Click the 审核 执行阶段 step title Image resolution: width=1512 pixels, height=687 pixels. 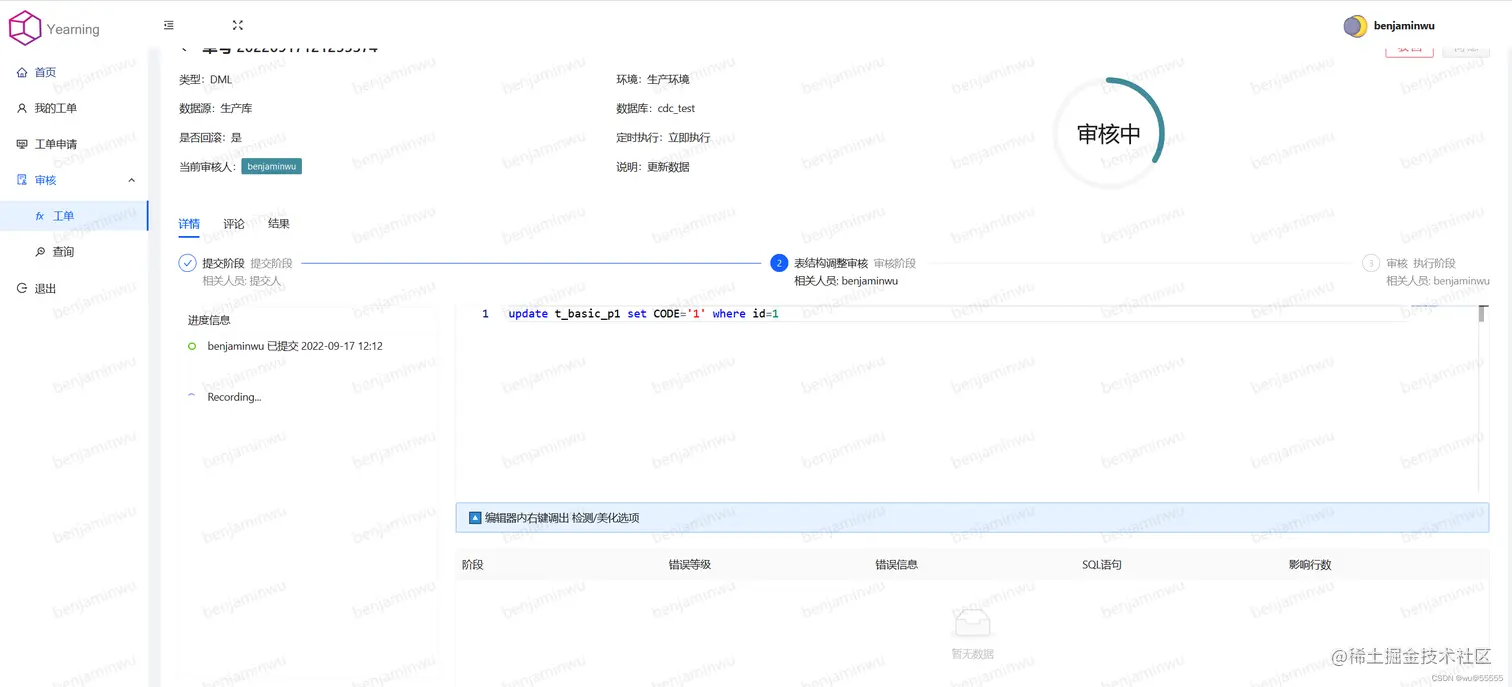[x=1421, y=263]
